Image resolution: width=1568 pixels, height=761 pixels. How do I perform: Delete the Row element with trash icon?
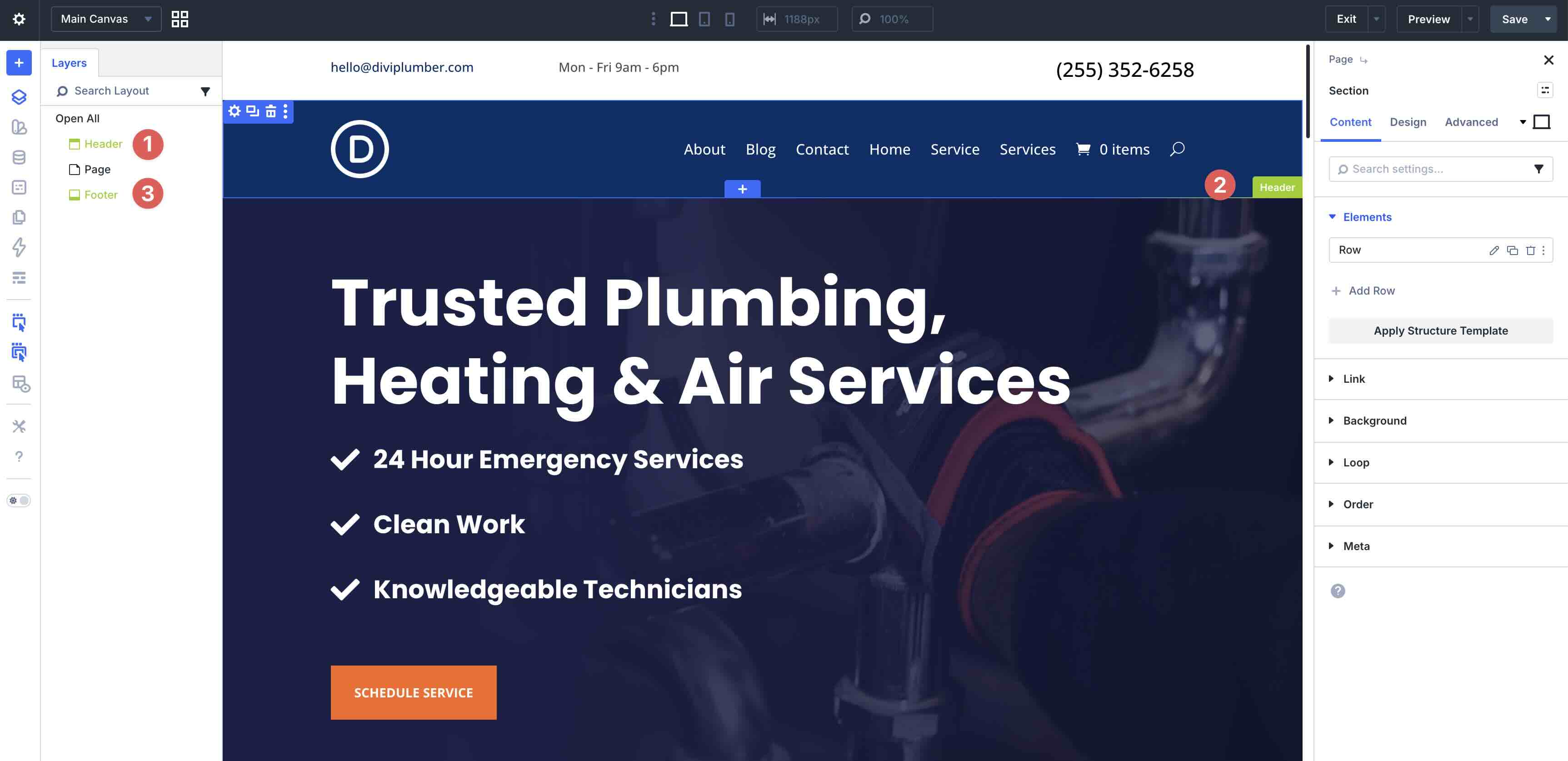pos(1530,250)
